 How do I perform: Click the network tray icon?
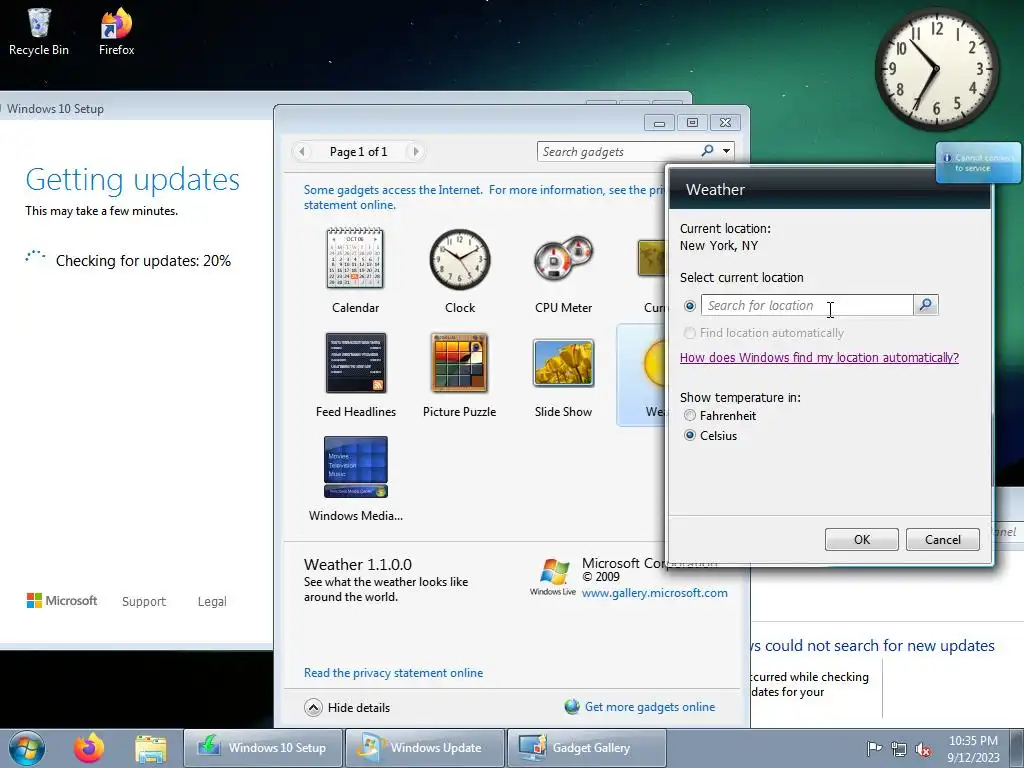[899, 749]
